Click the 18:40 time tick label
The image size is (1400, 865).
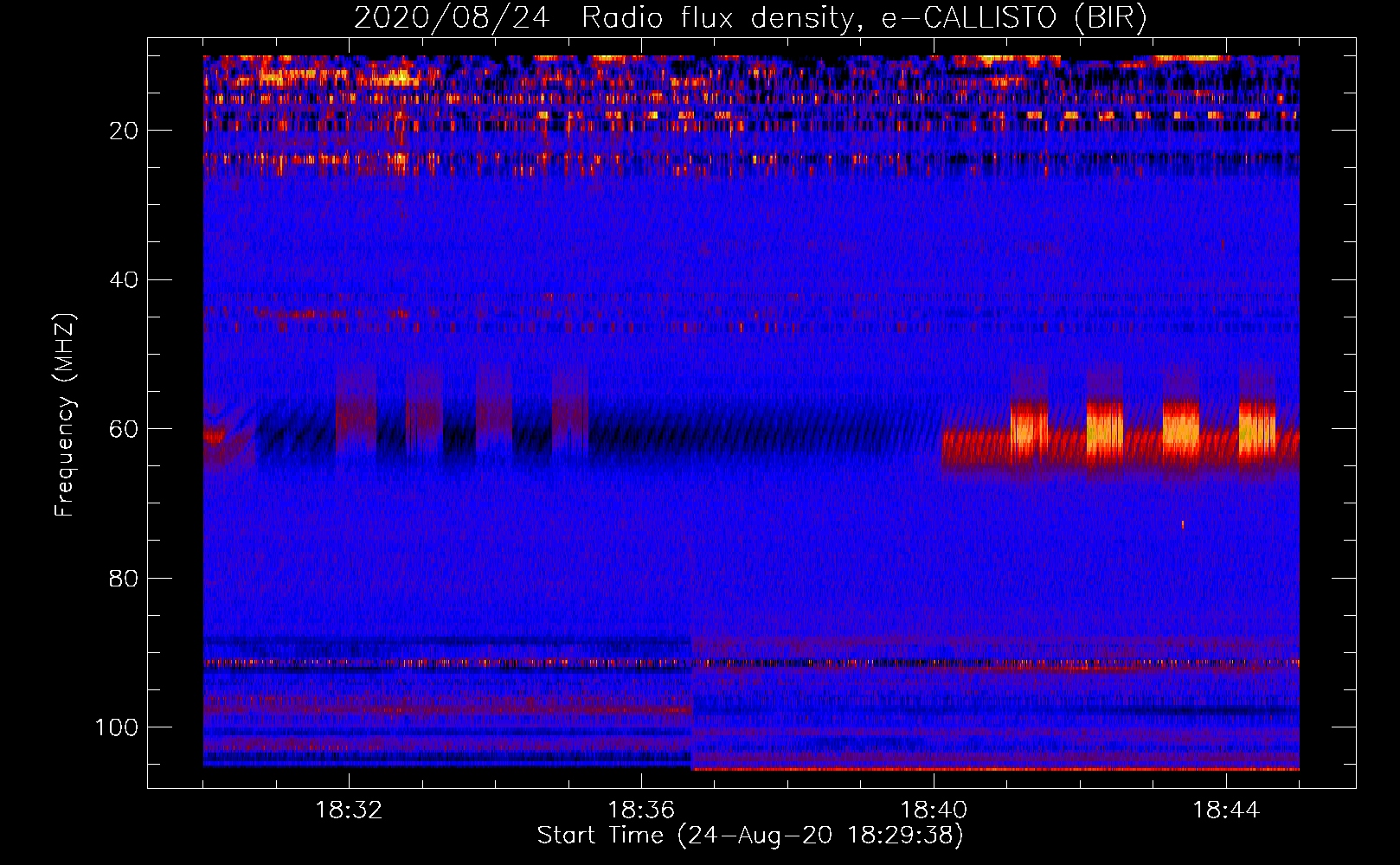point(934,810)
